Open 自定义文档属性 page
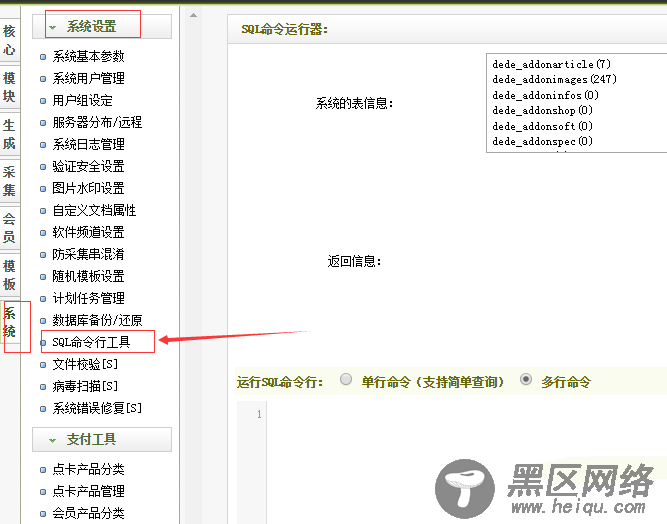The width and height of the screenshot is (667, 524). [94, 211]
